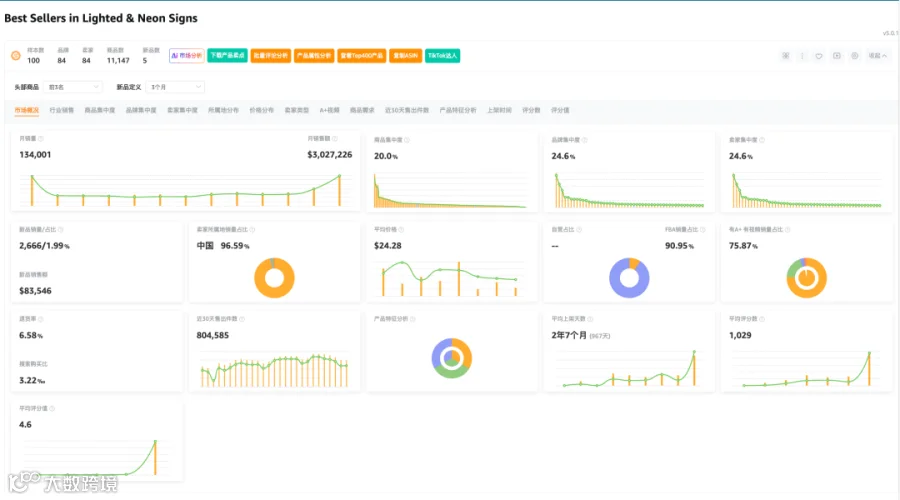Click the AI 市场分析 button
This screenshot has height=500, width=900.
point(187,56)
